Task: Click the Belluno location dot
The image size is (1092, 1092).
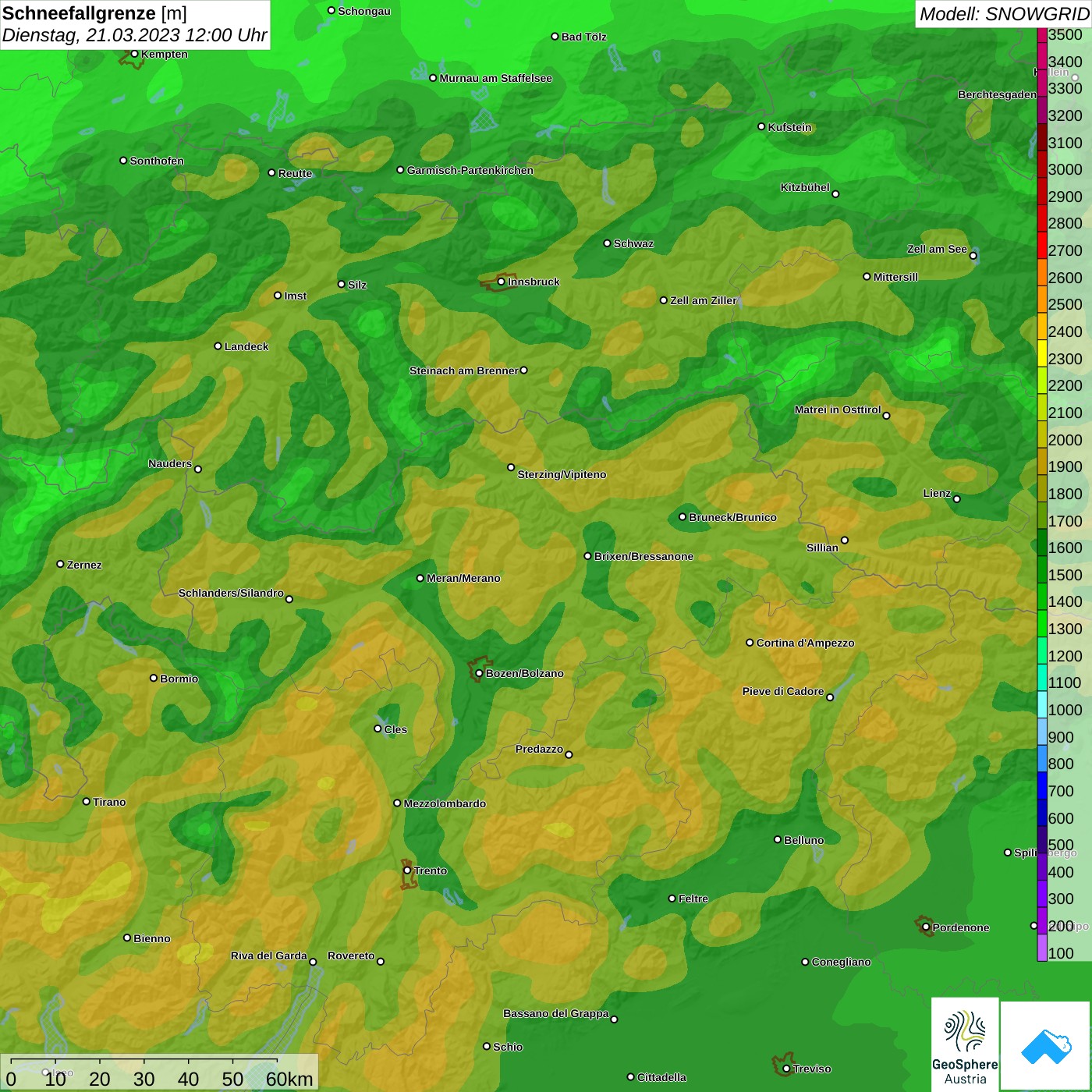Action: pos(777,839)
